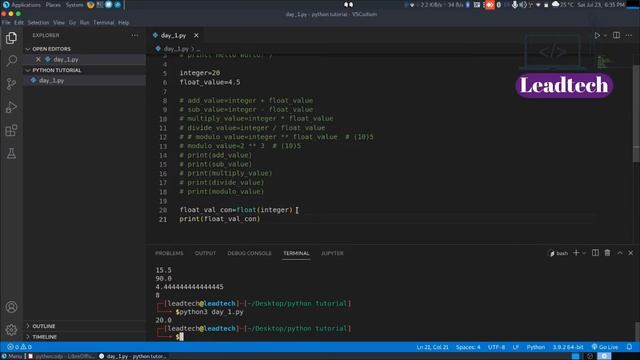640x360 pixels.
Task: Open the Places system menu
Action: (x=53, y=5)
